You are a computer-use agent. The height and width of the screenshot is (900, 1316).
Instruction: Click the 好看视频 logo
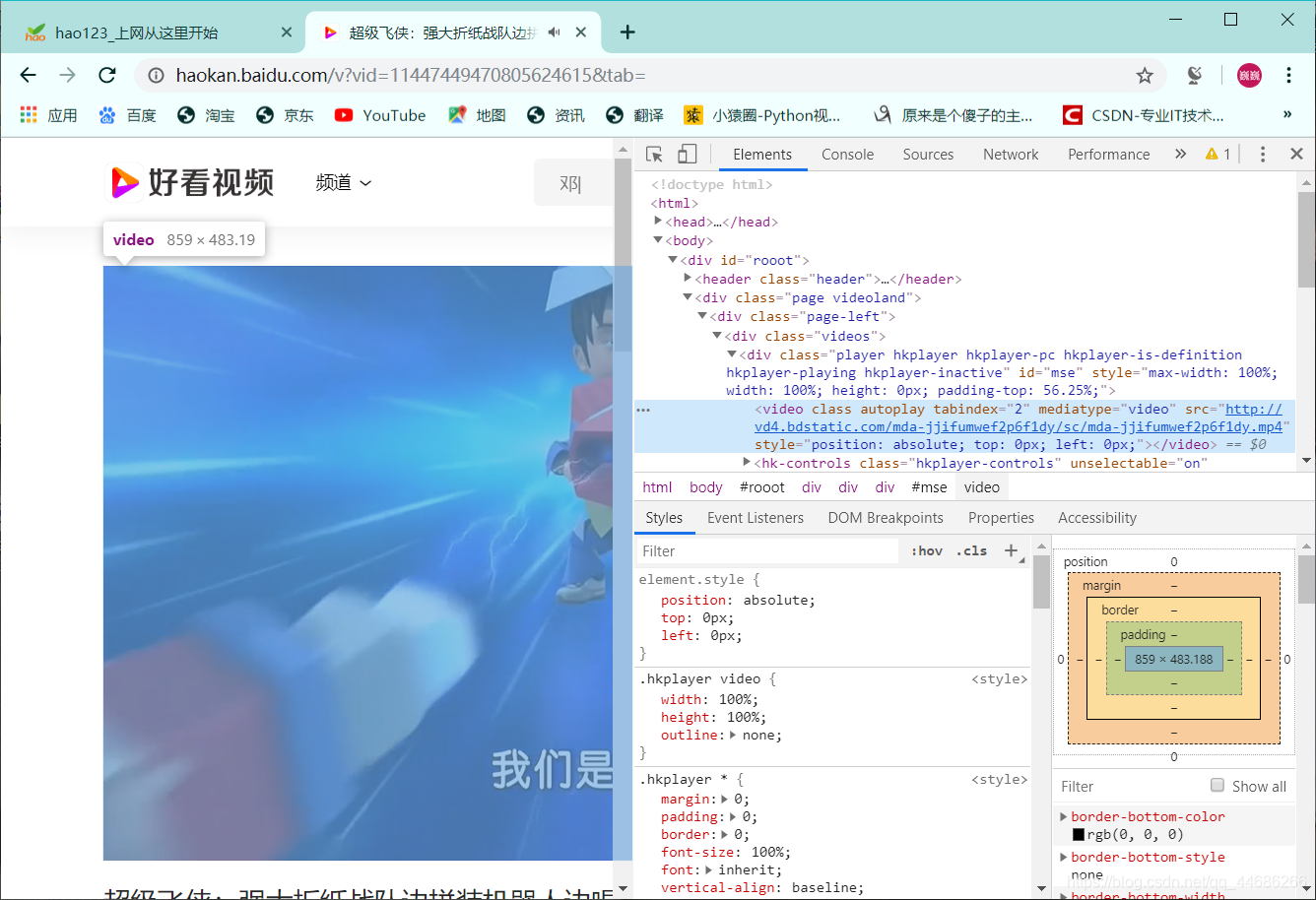tap(192, 183)
